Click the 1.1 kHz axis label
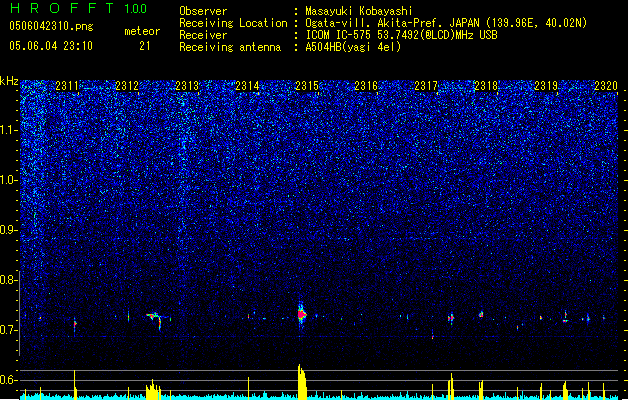629x400 pixels. tap(9, 130)
